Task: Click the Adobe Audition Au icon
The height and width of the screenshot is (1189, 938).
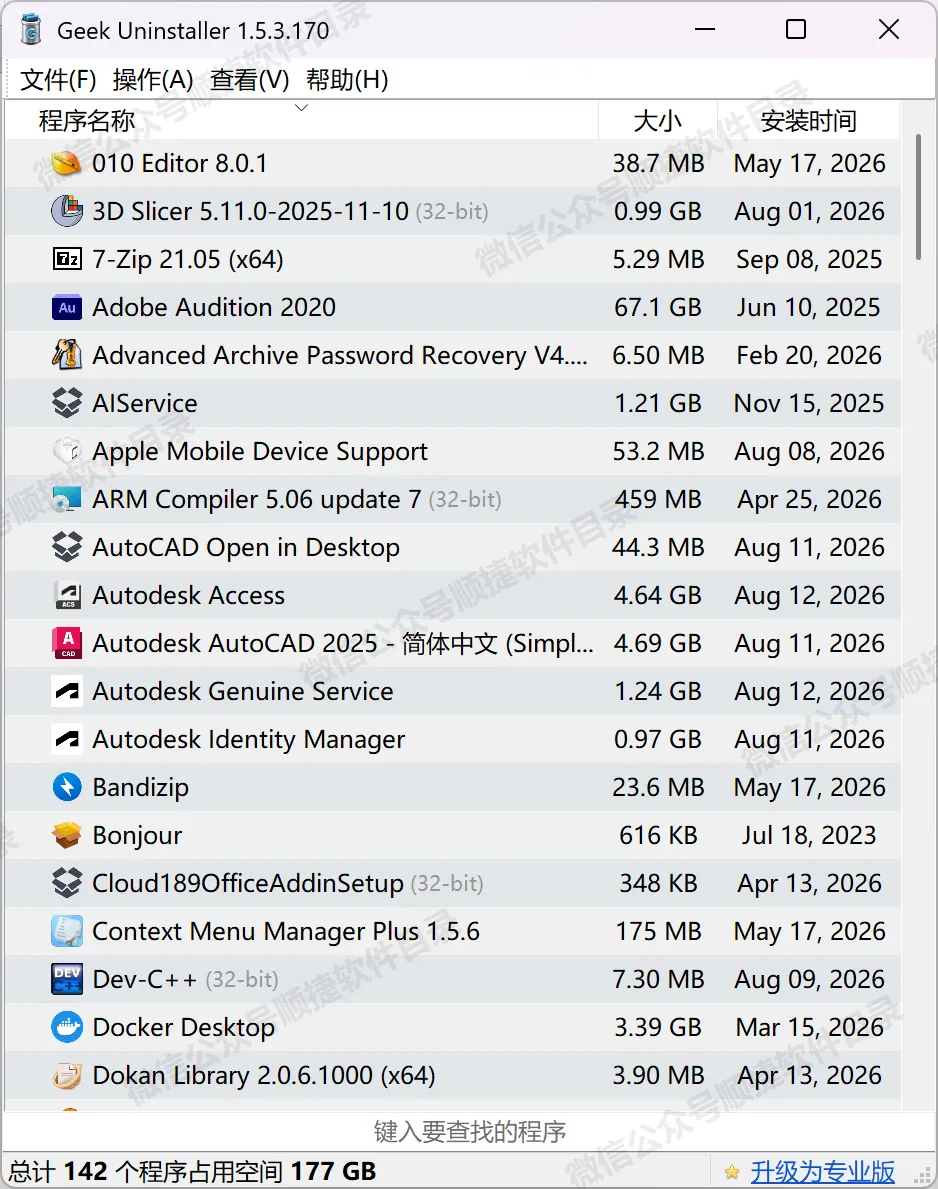Action: click(67, 307)
